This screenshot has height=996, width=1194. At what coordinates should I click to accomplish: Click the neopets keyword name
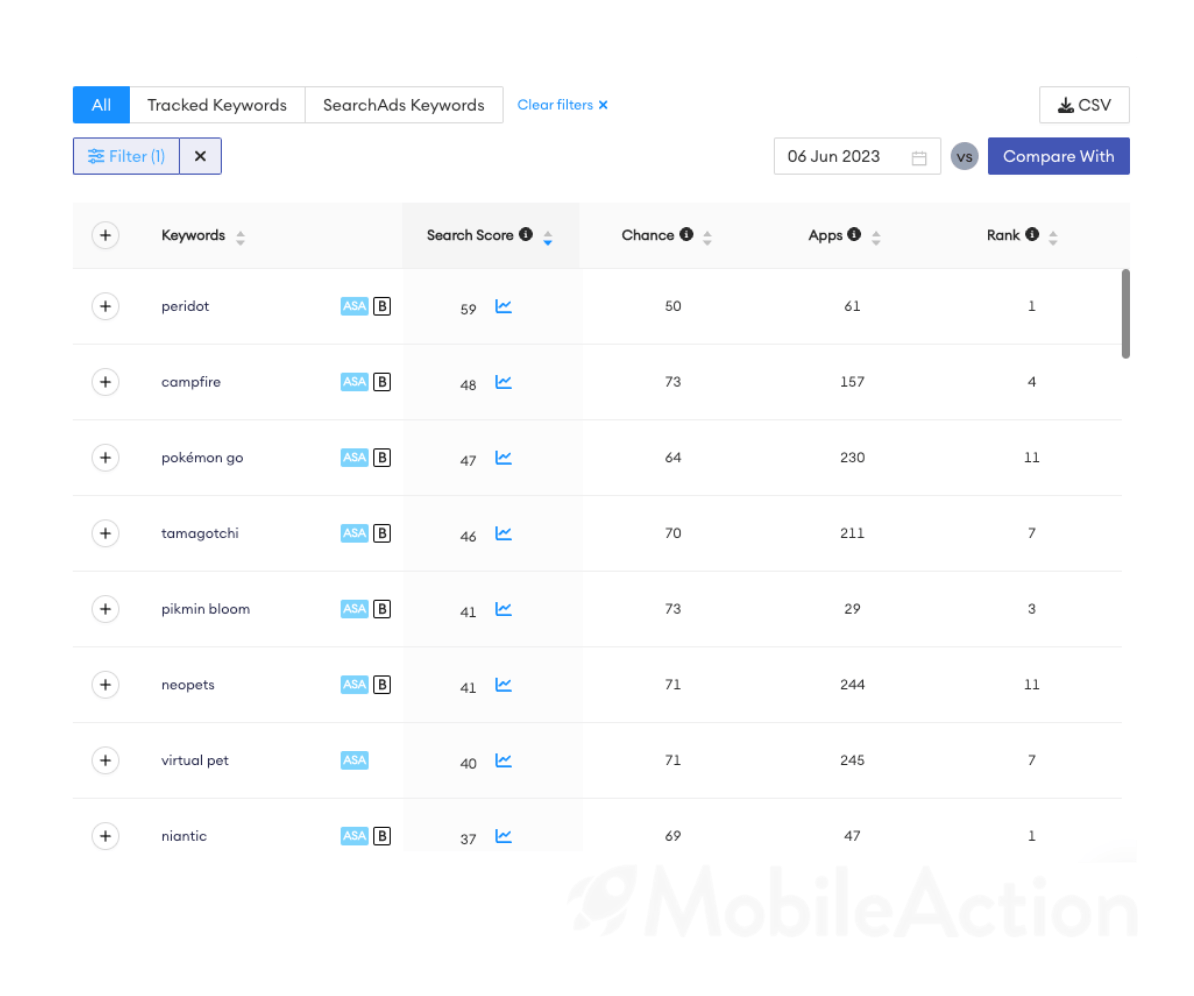tap(187, 685)
